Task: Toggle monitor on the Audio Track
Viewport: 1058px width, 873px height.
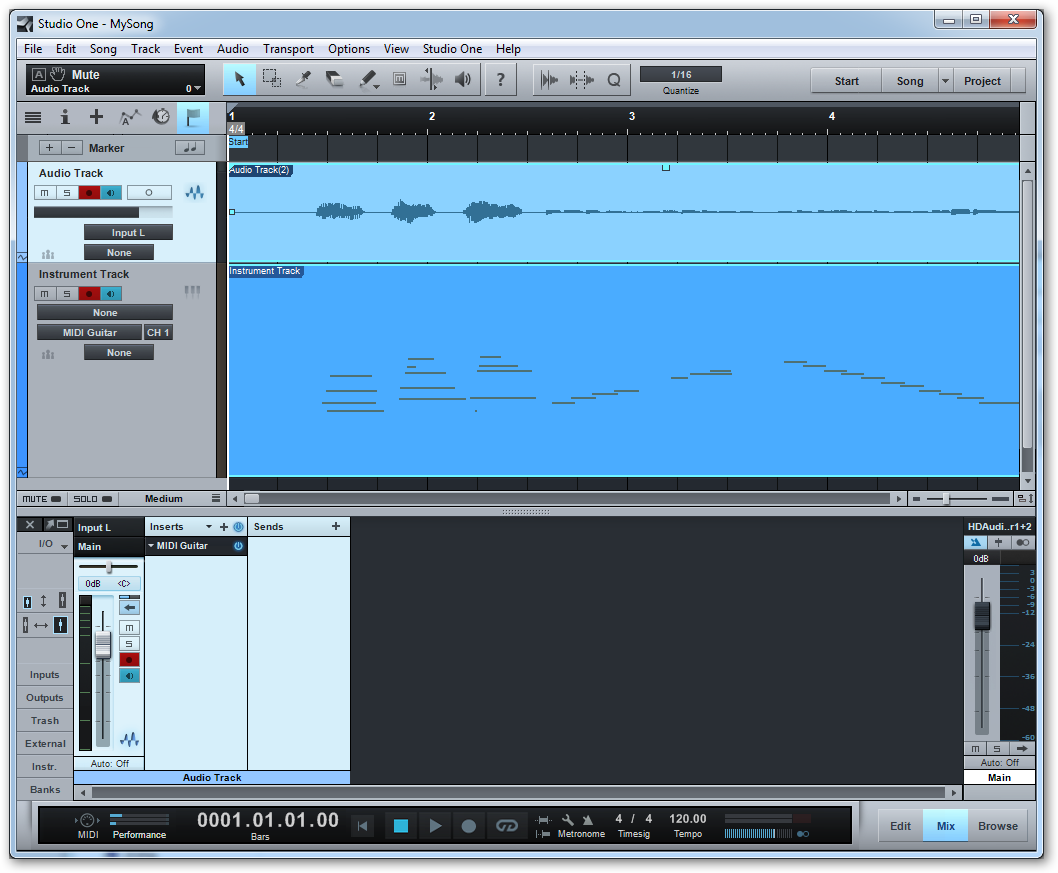Action: 111,193
